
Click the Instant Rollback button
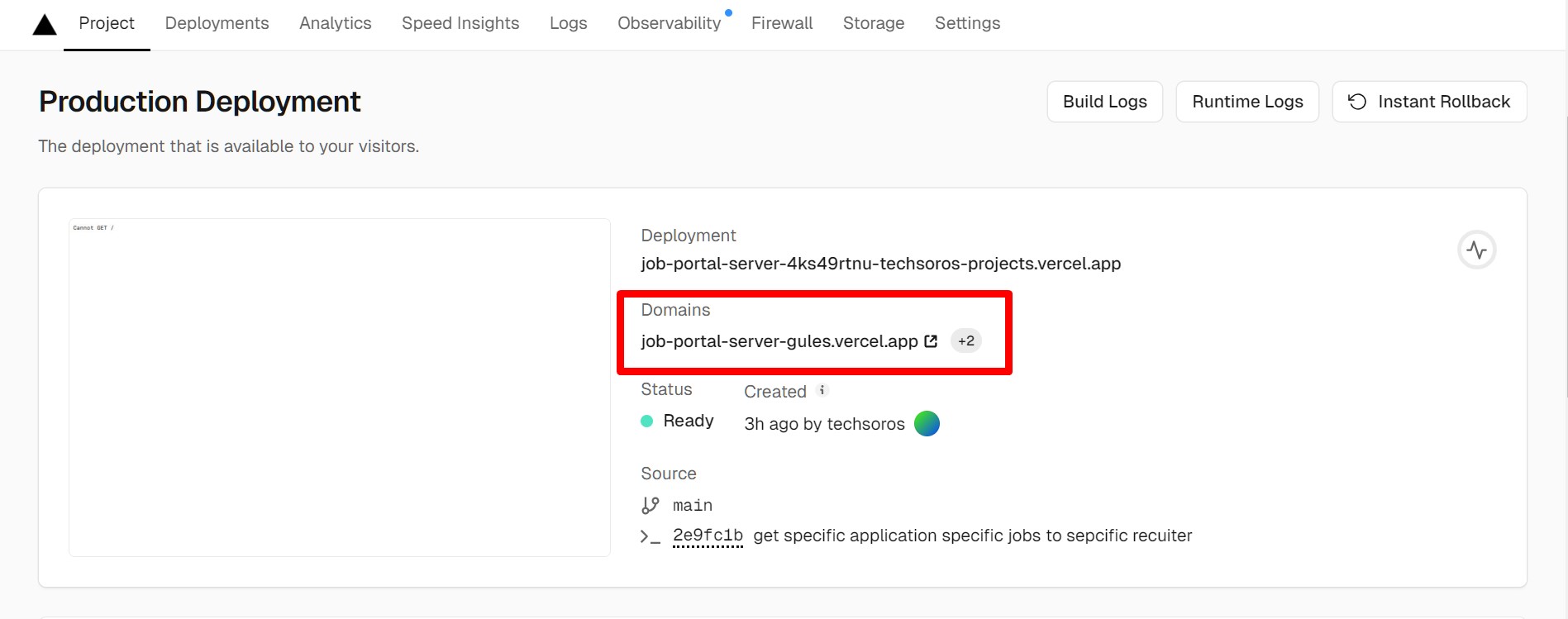(1428, 102)
